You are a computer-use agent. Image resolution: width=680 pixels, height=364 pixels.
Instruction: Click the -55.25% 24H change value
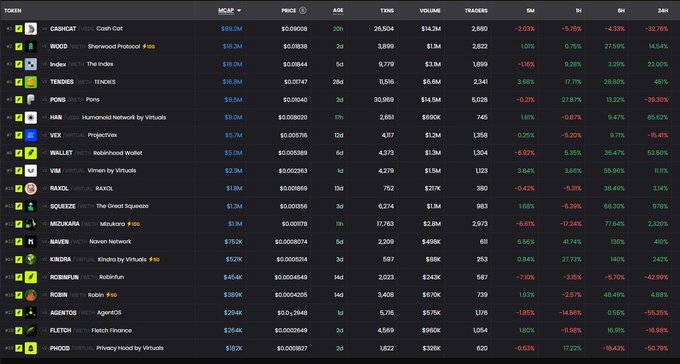coord(657,313)
